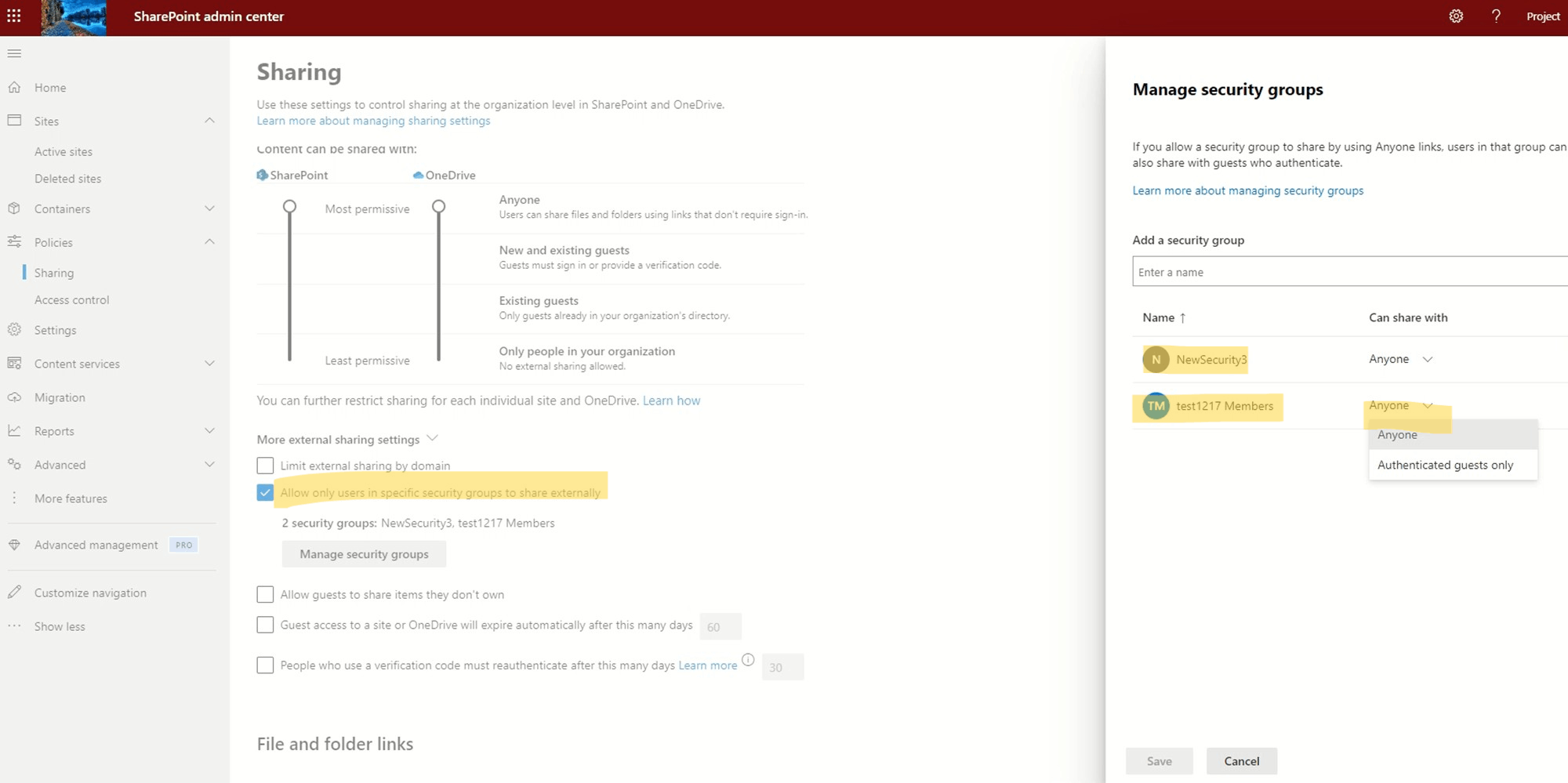Click the Settings gear in sidebar

[14, 330]
